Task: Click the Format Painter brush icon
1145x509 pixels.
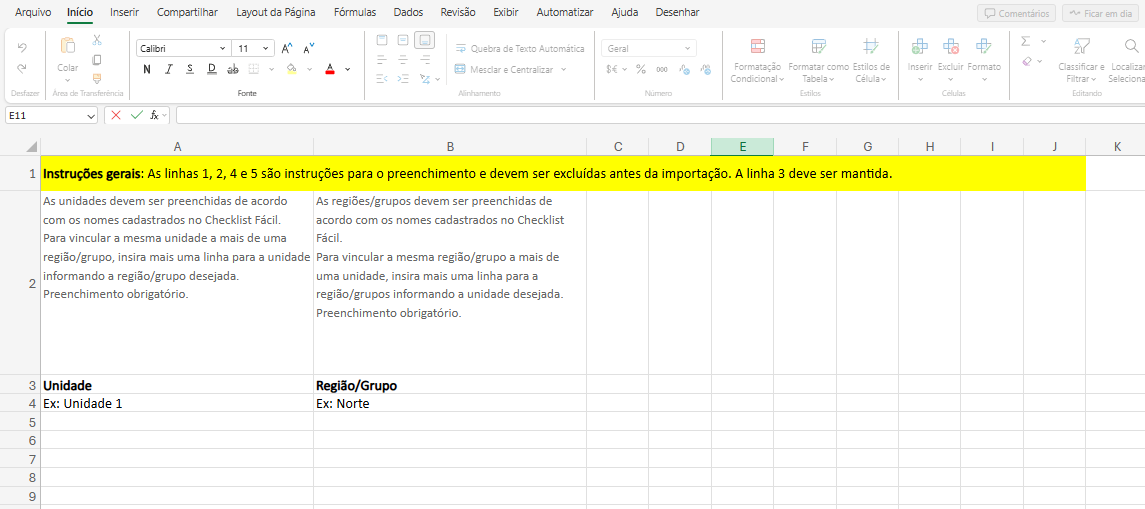Action: (96, 78)
